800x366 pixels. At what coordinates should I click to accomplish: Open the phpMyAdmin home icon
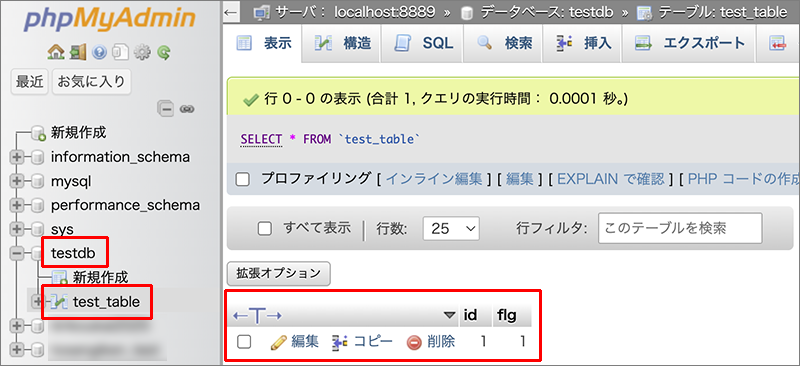pos(56,52)
